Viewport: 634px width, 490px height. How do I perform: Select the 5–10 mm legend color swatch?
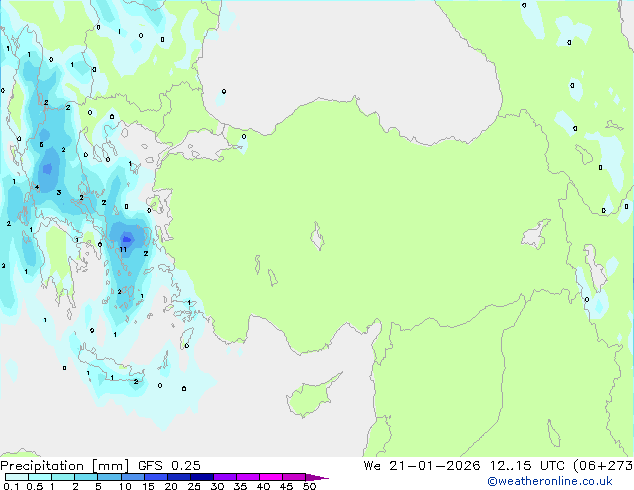[109, 477]
